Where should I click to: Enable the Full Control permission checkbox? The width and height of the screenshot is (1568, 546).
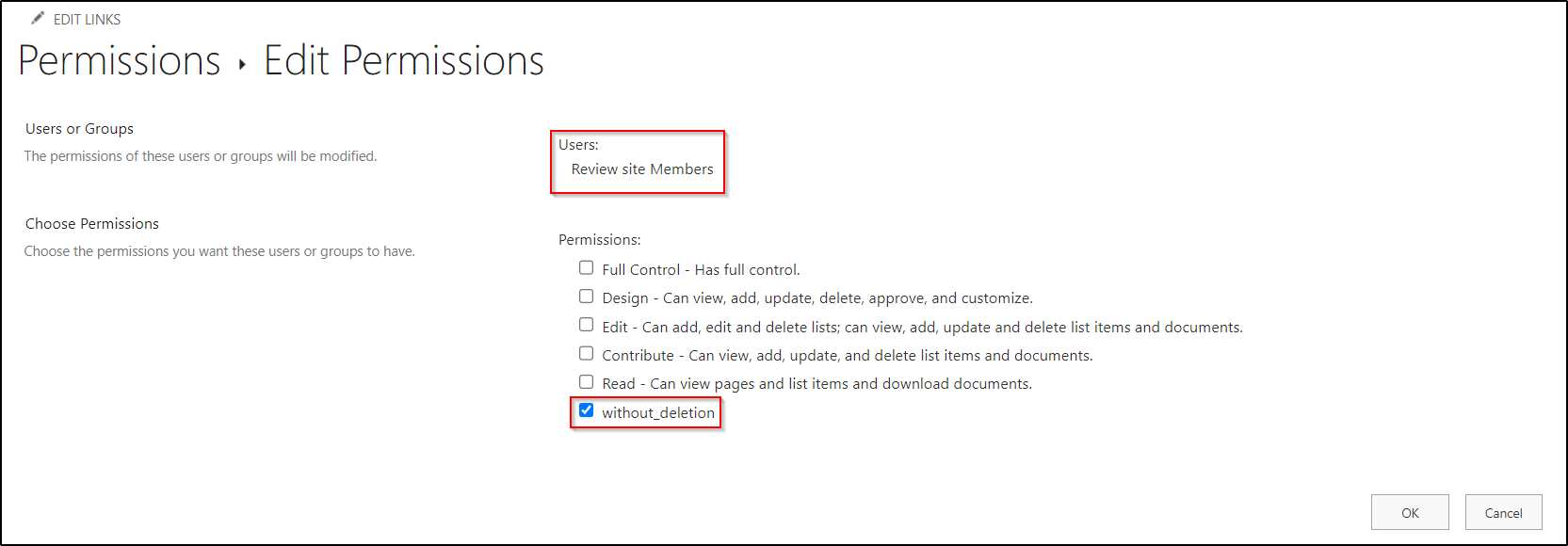click(586, 267)
